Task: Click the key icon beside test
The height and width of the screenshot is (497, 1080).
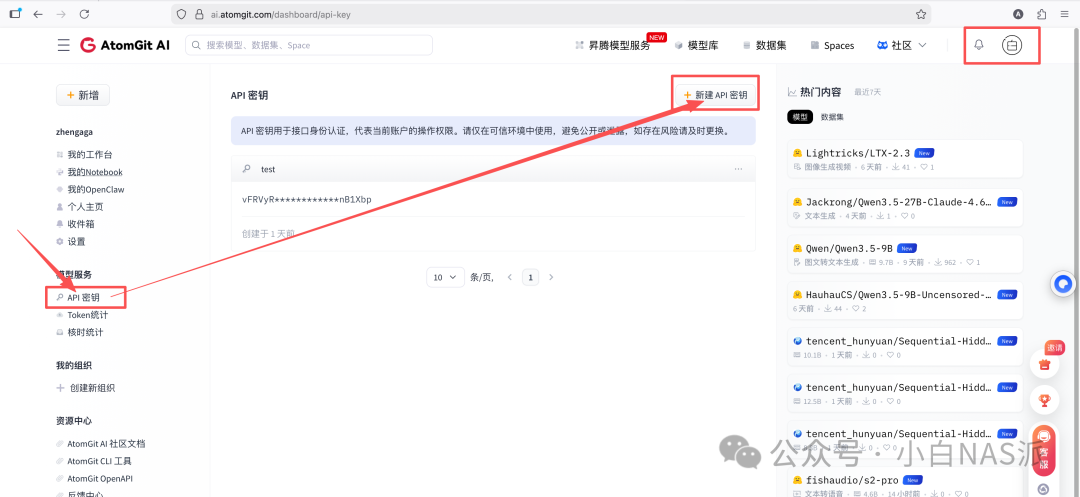Action: point(246,169)
